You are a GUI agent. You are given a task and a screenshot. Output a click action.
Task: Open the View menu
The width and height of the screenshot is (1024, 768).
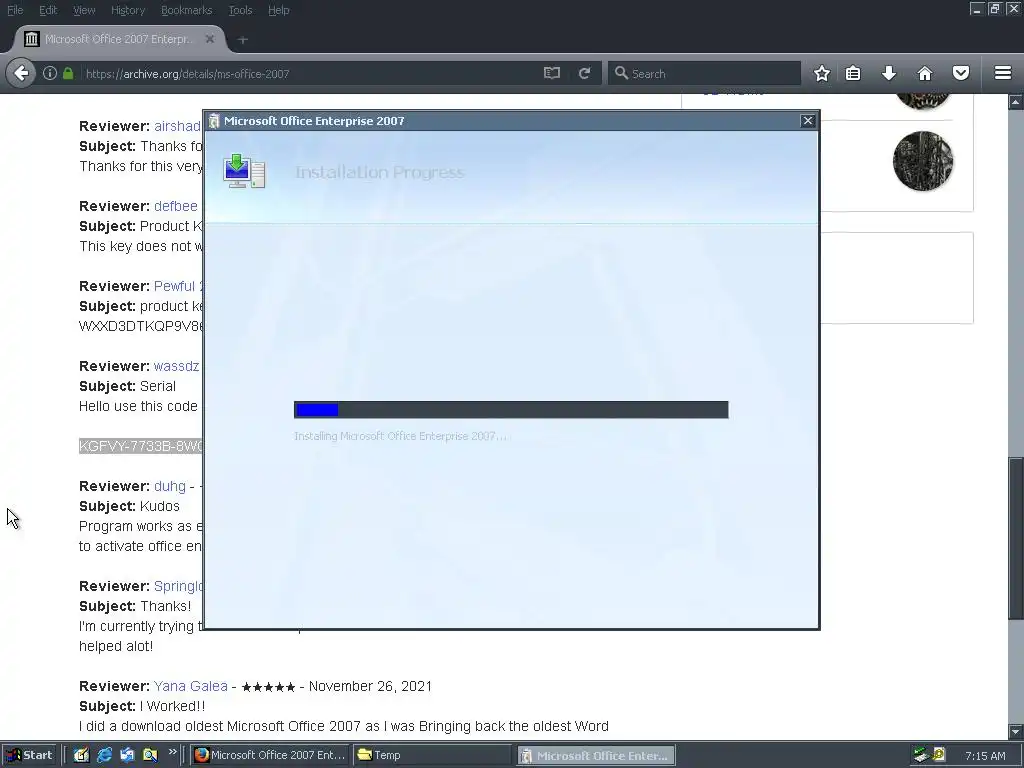84,10
